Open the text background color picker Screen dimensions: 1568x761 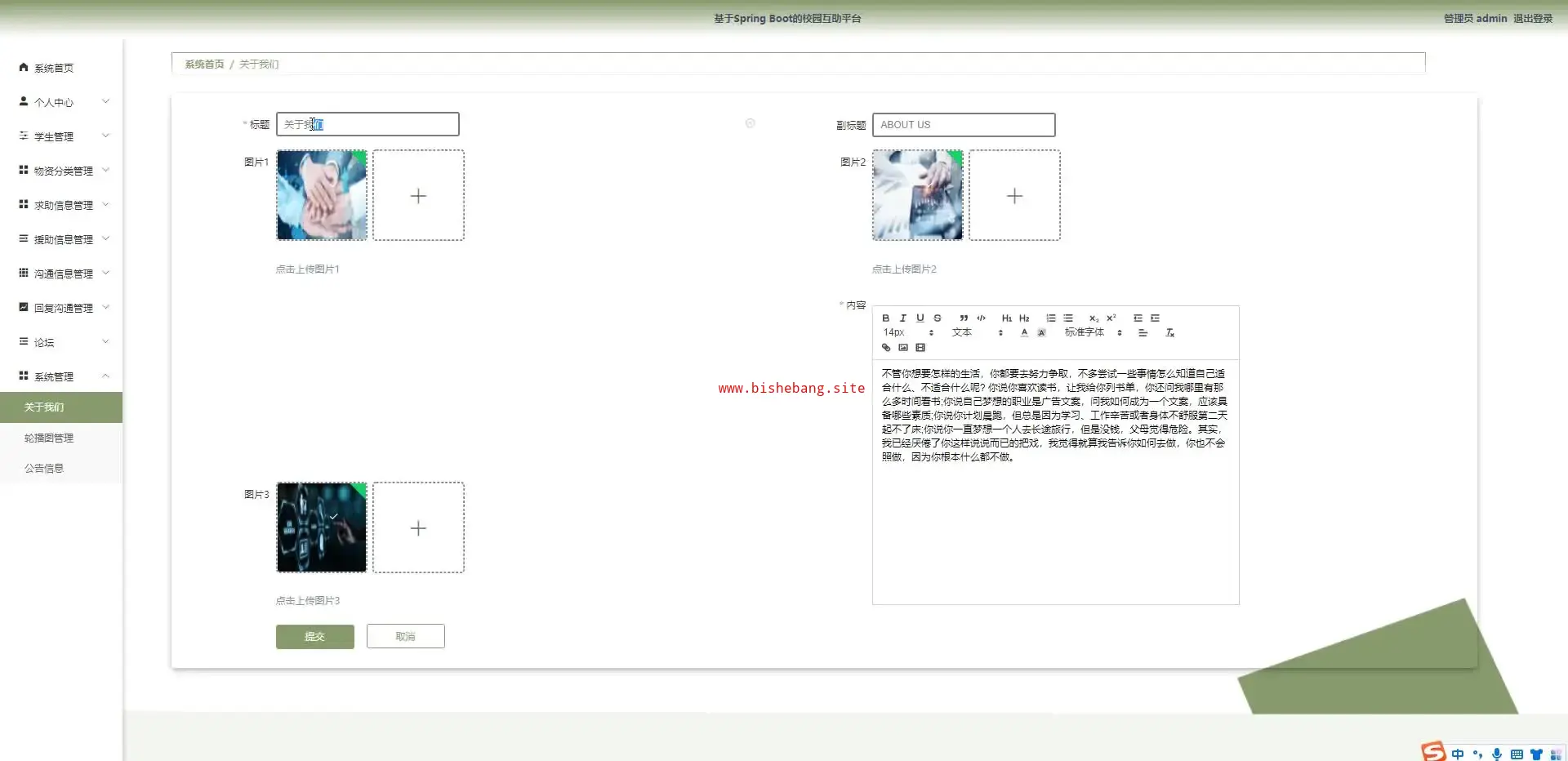[x=1041, y=333]
